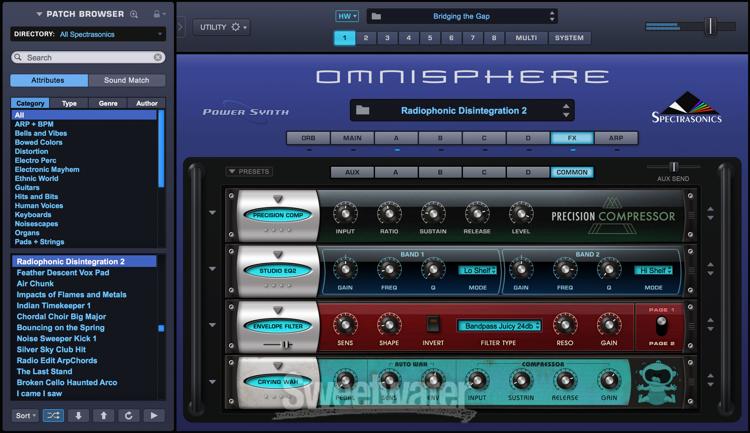Open Band 2 Hi Shelf mode dropdown
Screen dimensions: 750x433
pos(654,270)
